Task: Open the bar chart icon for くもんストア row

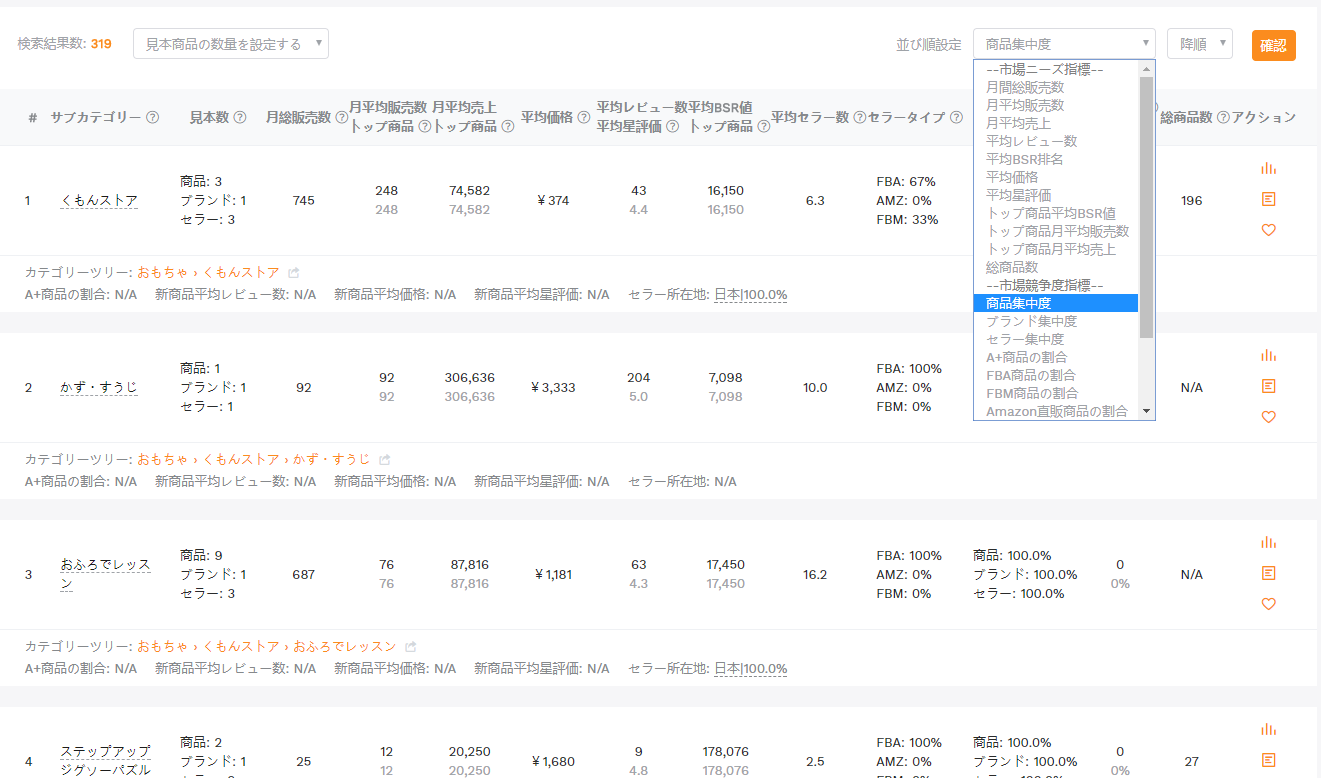Action: [x=1269, y=169]
